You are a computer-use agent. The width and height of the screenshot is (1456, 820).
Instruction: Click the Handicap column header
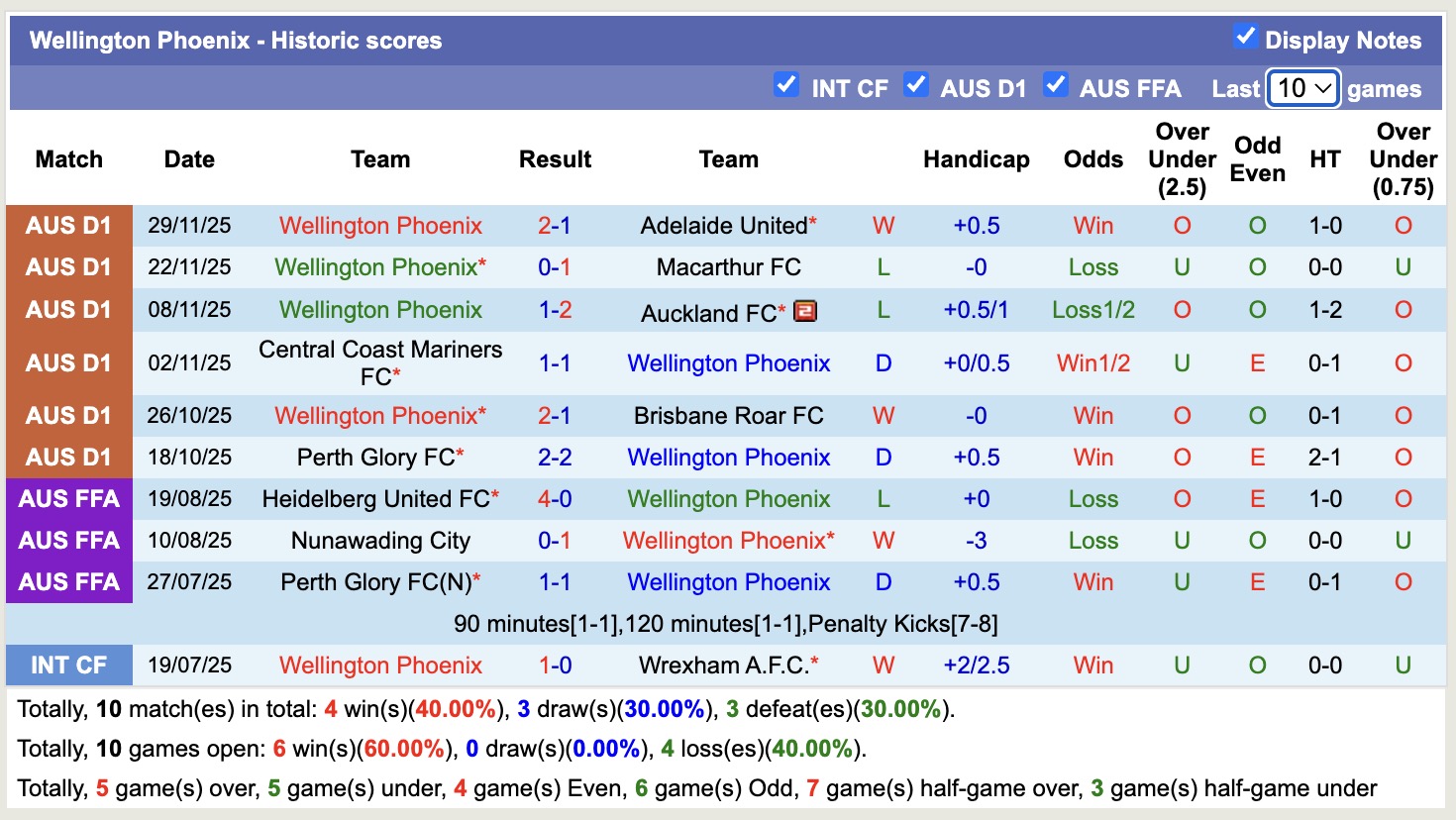[977, 158]
